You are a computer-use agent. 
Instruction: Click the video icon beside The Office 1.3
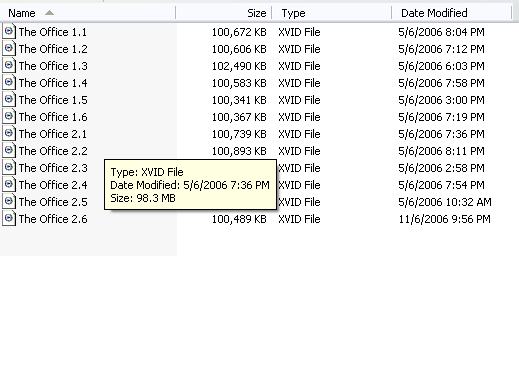(x=9, y=66)
